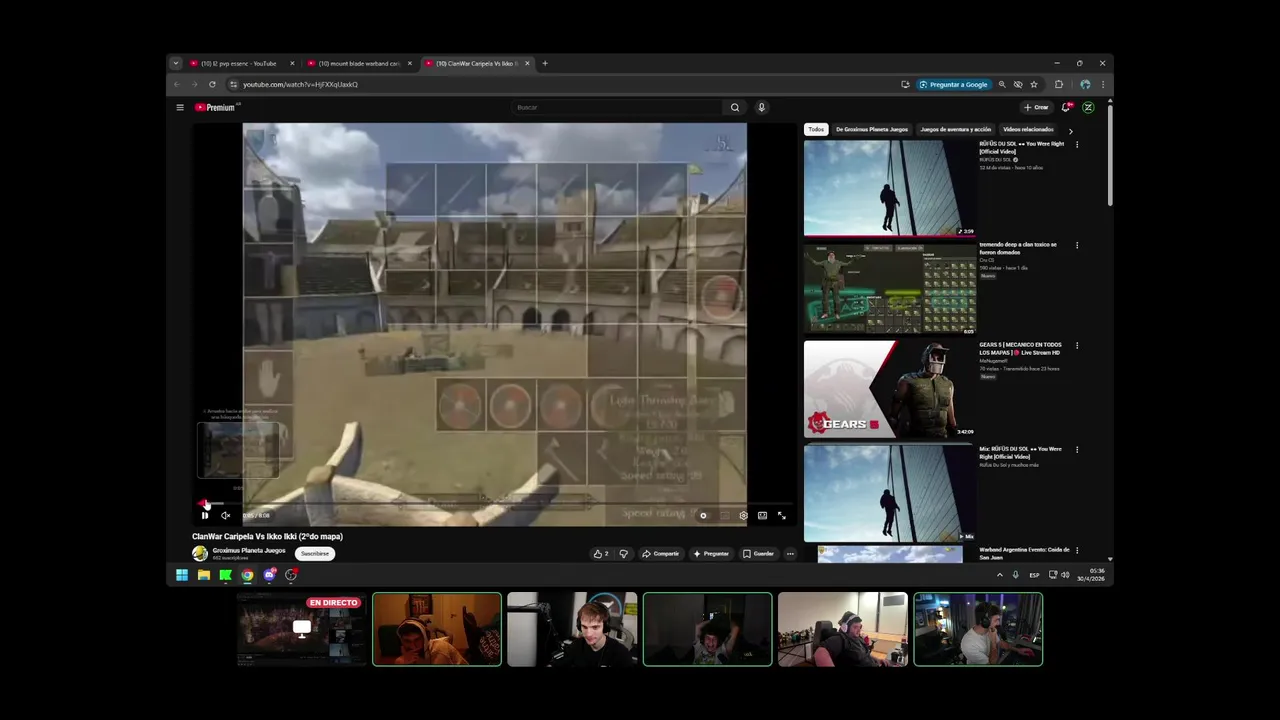Show more filter chips with the right arrow
Image resolution: width=1280 pixels, height=720 pixels.
pyautogui.click(x=1070, y=130)
